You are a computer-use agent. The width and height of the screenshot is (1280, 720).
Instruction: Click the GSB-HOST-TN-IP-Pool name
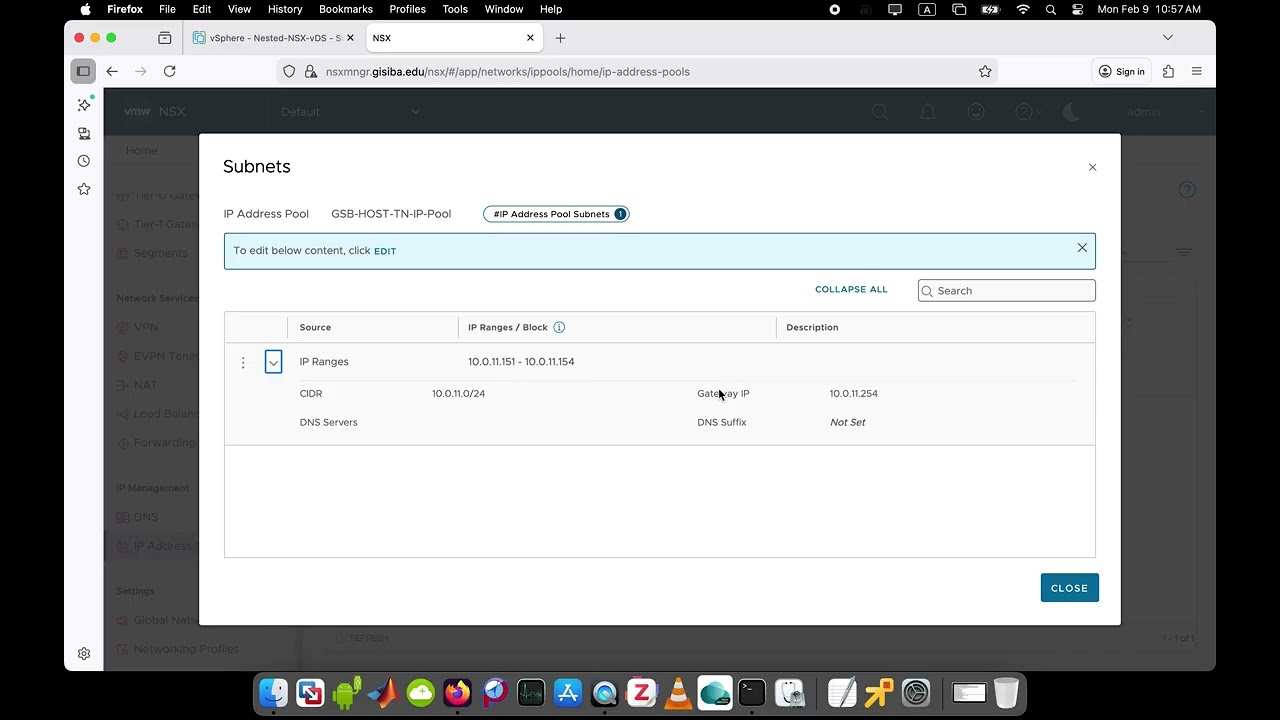point(391,214)
